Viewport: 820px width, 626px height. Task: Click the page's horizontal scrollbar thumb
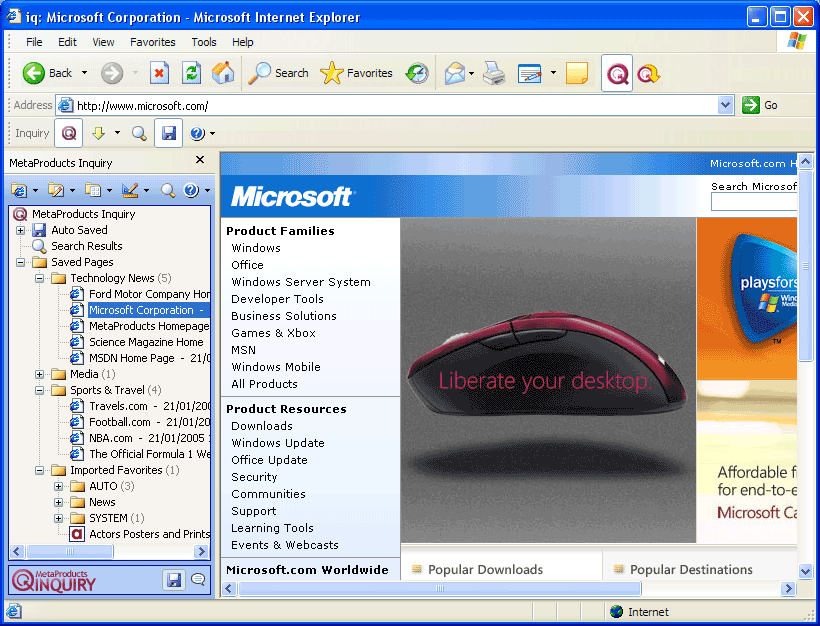coord(439,589)
